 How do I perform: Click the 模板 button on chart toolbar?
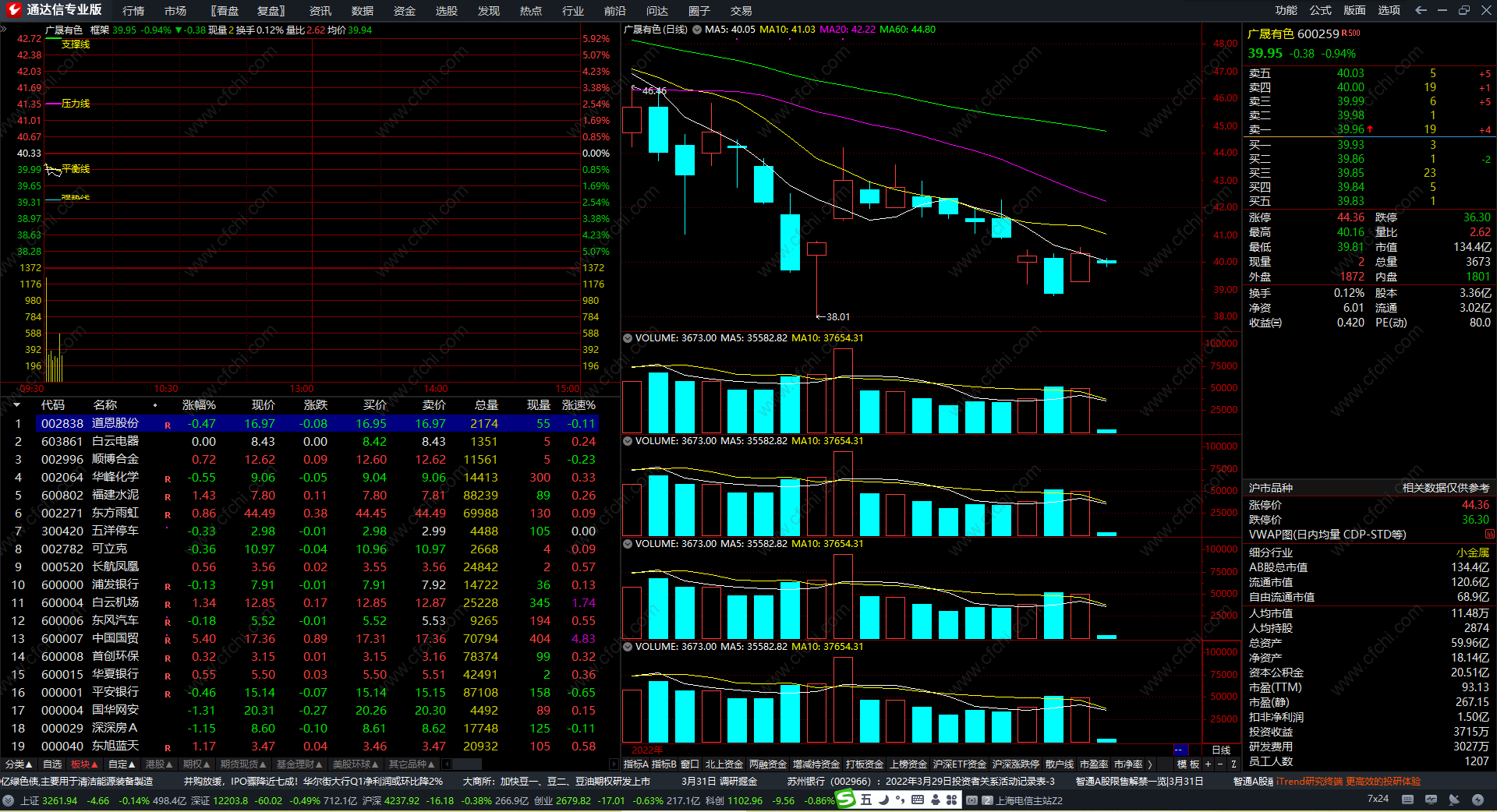pyautogui.click(x=1188, y=764)
